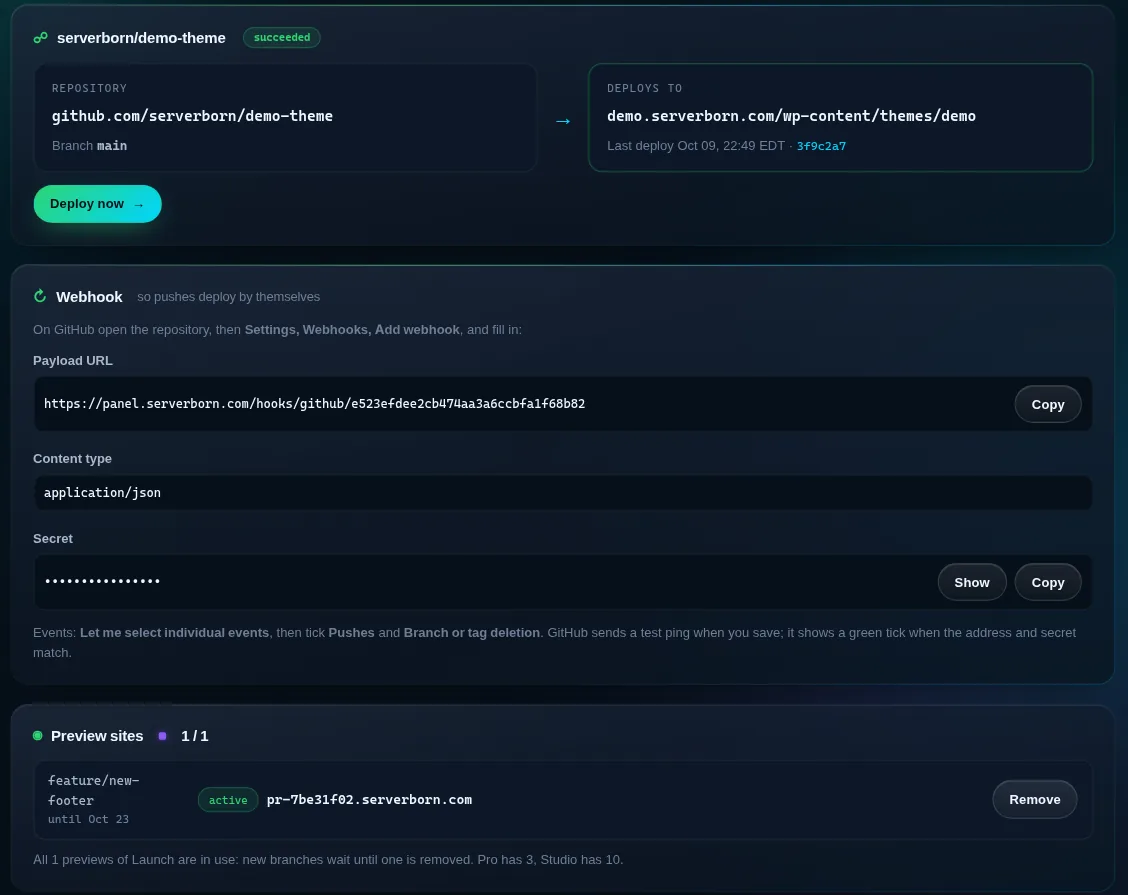Click the until Oct 23 expiry text
The height and width of the screenshot is (895, 1128).
(88, 819)
